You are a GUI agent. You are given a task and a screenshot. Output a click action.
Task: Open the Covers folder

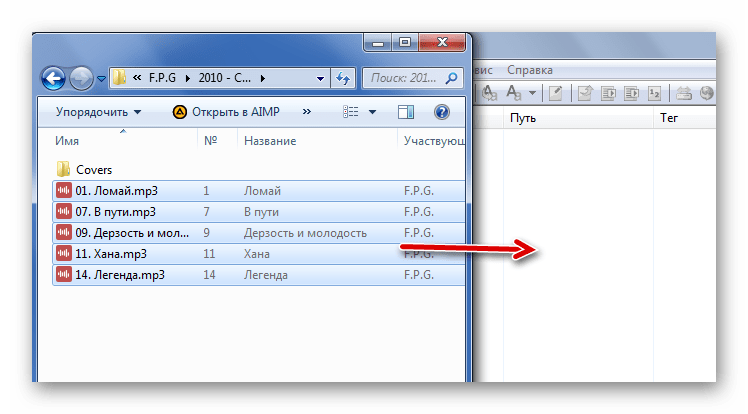[93, 169]
